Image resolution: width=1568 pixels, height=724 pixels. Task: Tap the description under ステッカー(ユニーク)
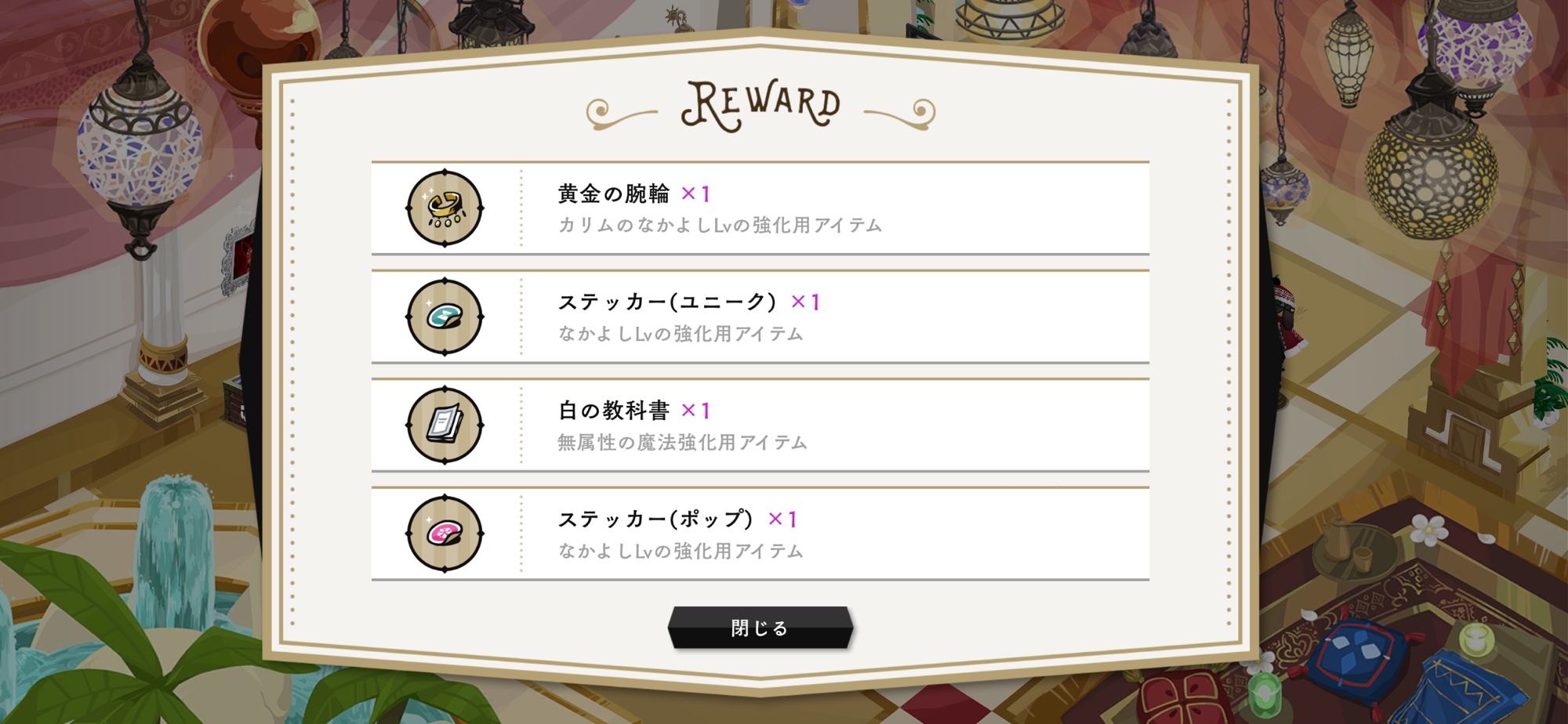tap(681, 335)
